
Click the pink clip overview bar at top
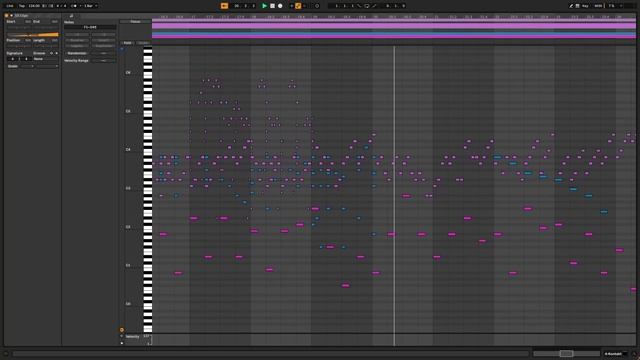pyautogui.click(x=393, y=25)
